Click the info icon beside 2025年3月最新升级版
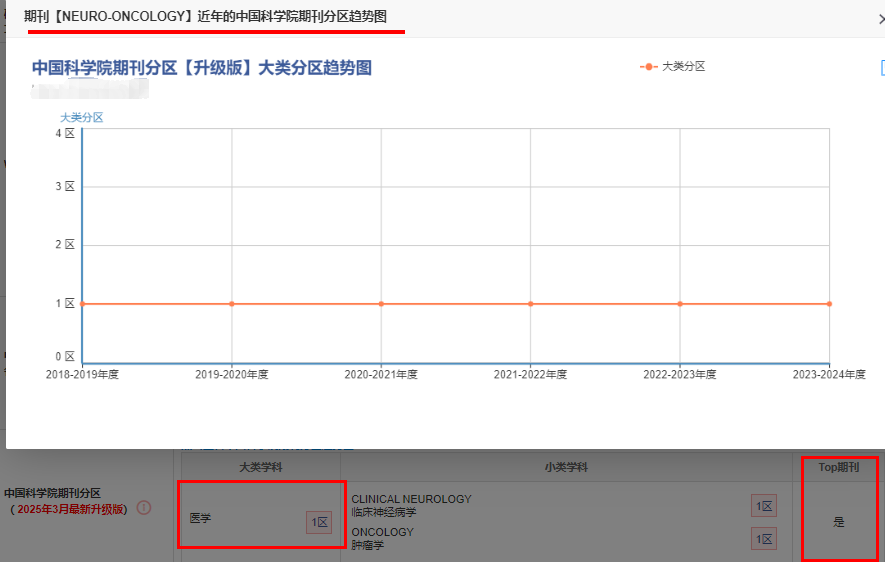Viewport: 885px width, 562px height. click(x=144, y=508)
